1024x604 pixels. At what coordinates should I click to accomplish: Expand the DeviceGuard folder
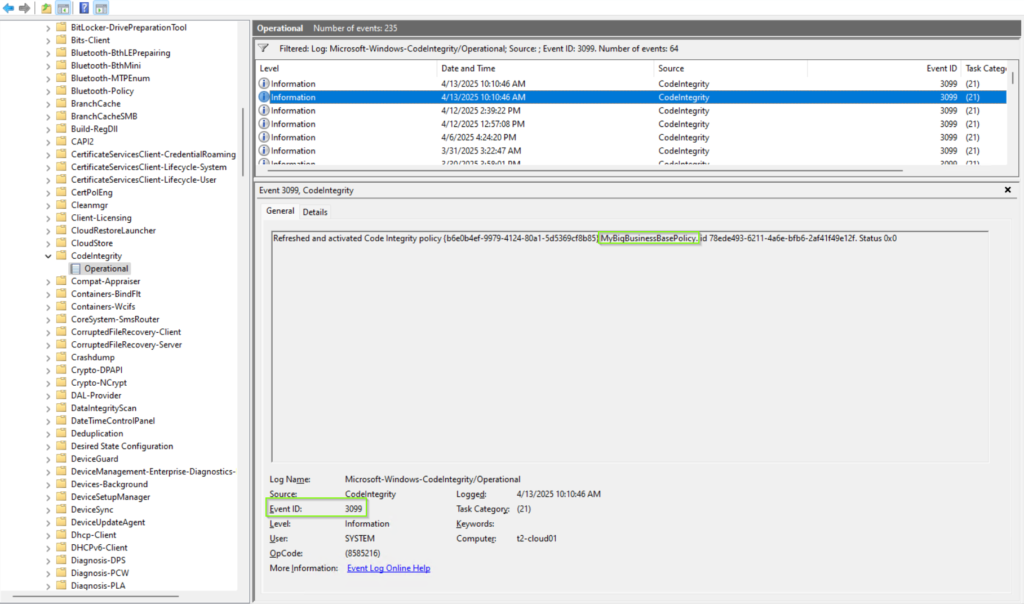48,459
